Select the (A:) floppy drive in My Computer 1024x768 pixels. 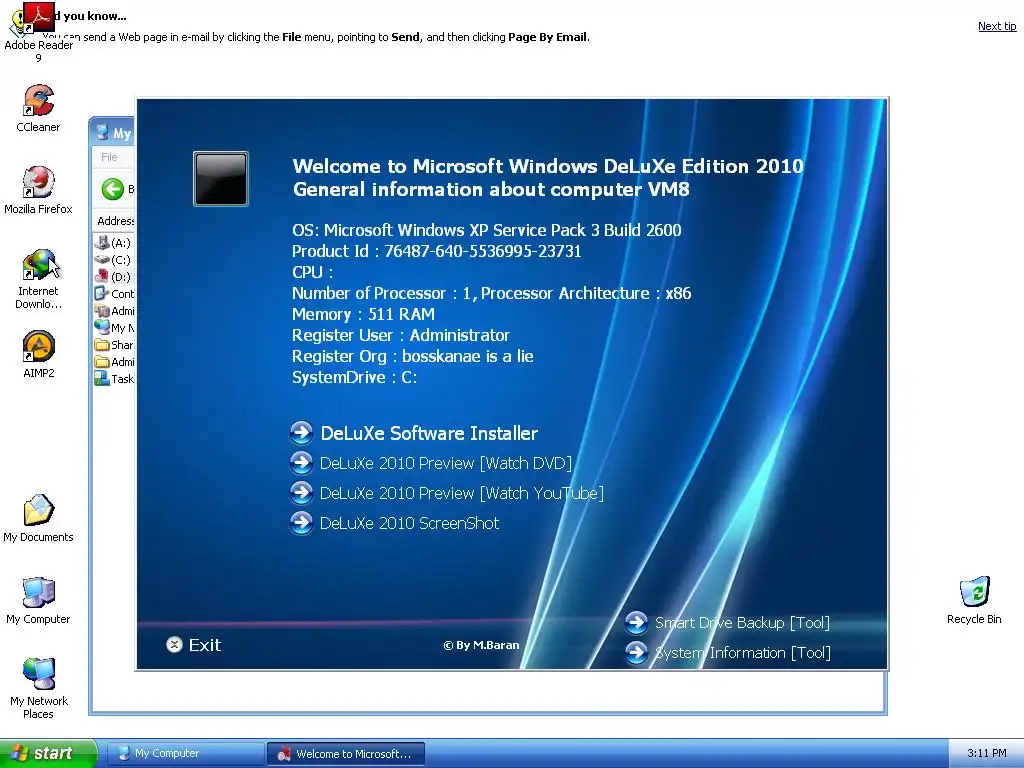tap(114, 243)
